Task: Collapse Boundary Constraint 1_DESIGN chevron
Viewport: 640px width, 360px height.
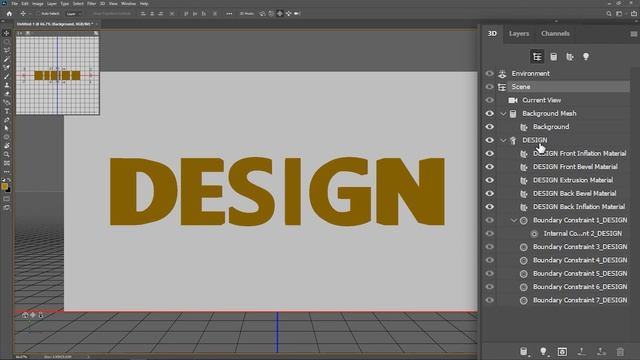Action: click(514, 220)
